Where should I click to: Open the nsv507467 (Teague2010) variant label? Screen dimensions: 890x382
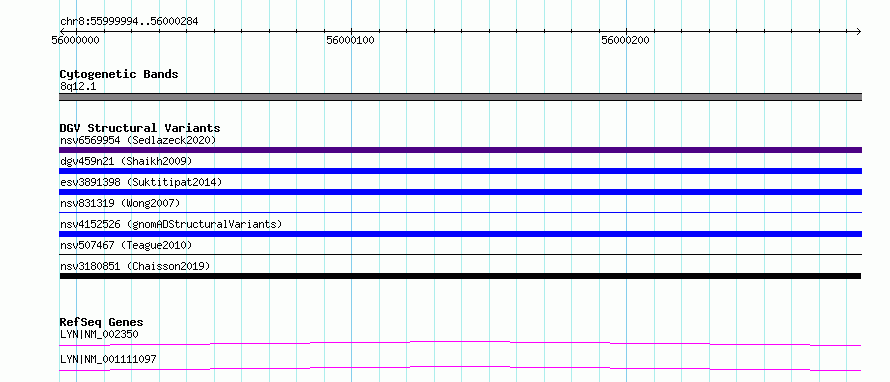coord(126,245)
